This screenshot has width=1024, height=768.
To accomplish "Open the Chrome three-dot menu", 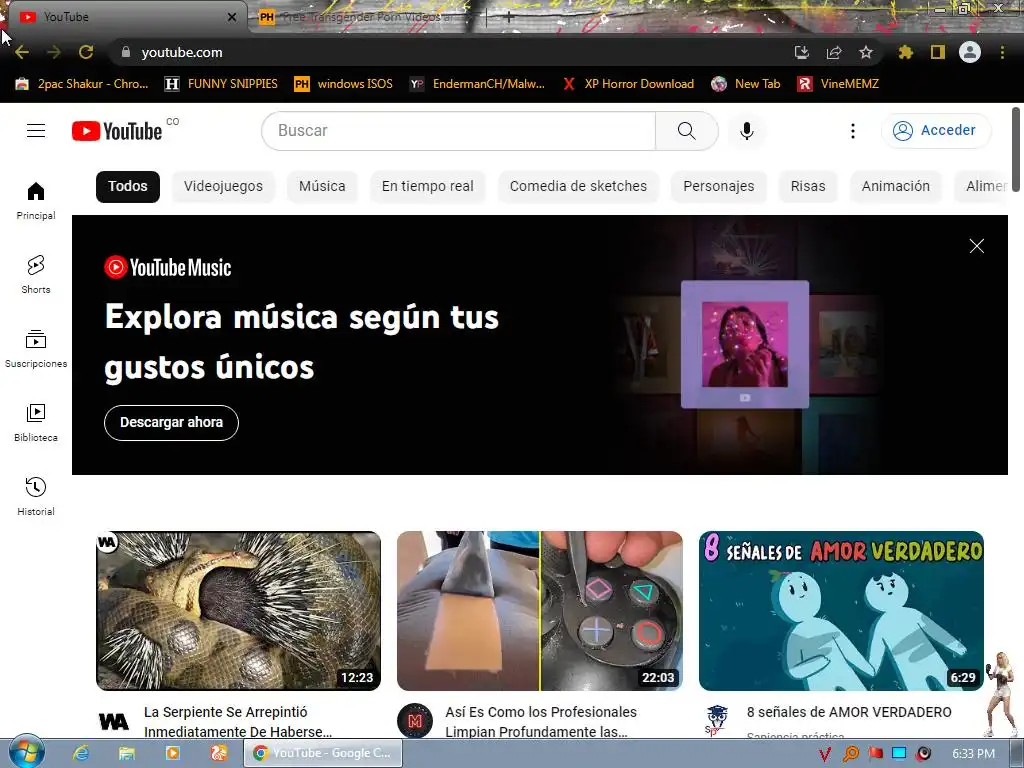I will click(x=1002, y=52).
